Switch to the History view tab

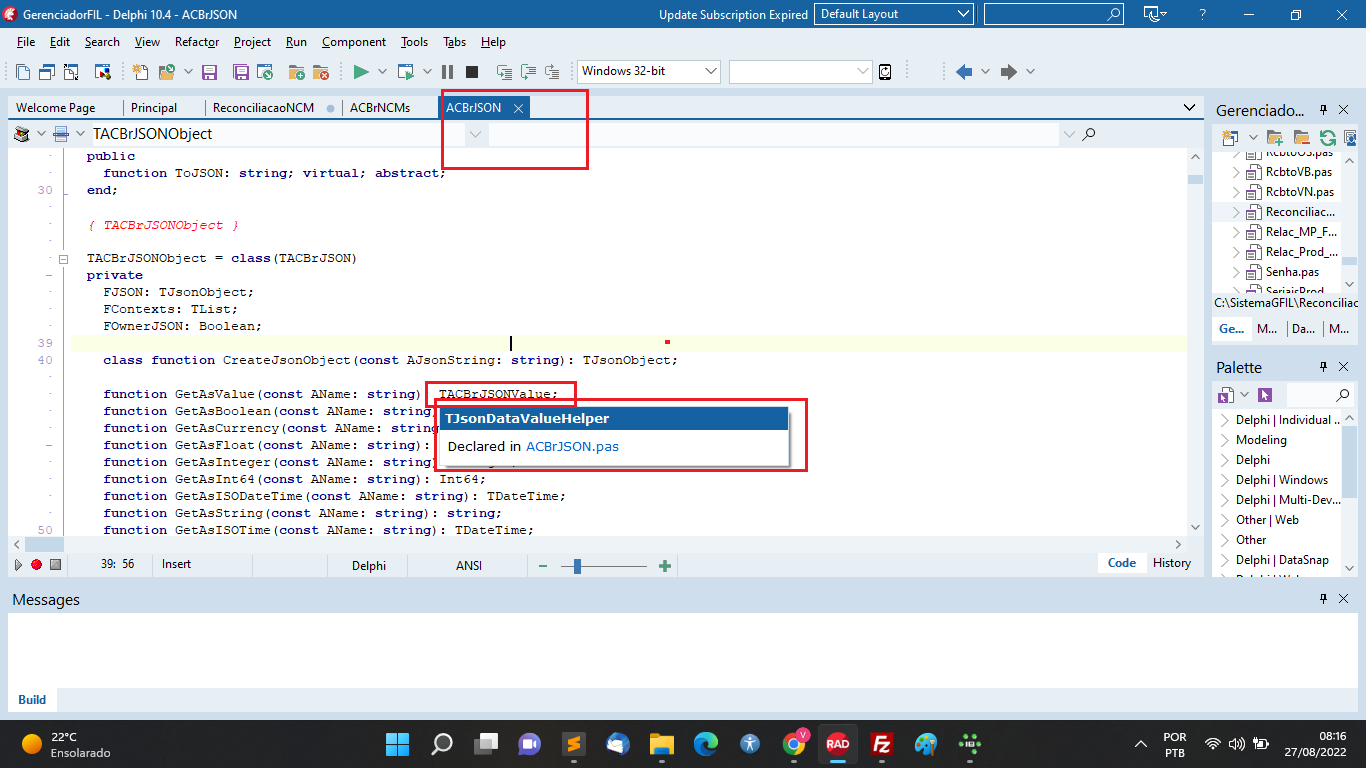click(1172, 563)
